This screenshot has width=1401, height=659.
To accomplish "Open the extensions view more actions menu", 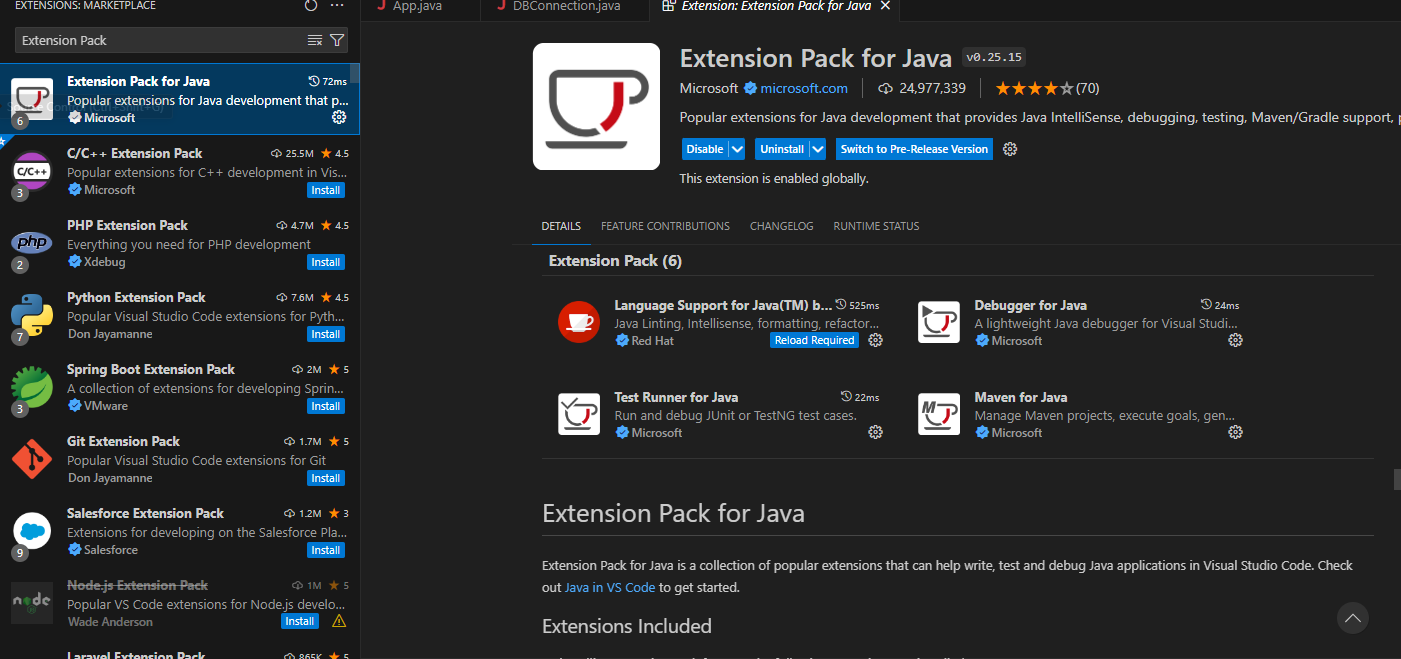I will pyautogui.click(x=337, y=6).
